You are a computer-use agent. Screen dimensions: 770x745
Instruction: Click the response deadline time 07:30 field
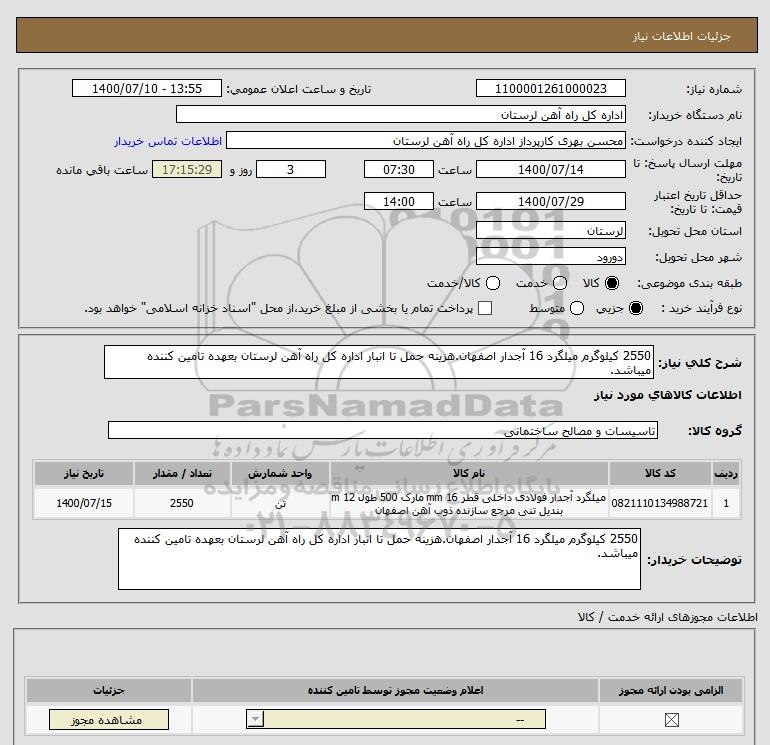[399, 169]
